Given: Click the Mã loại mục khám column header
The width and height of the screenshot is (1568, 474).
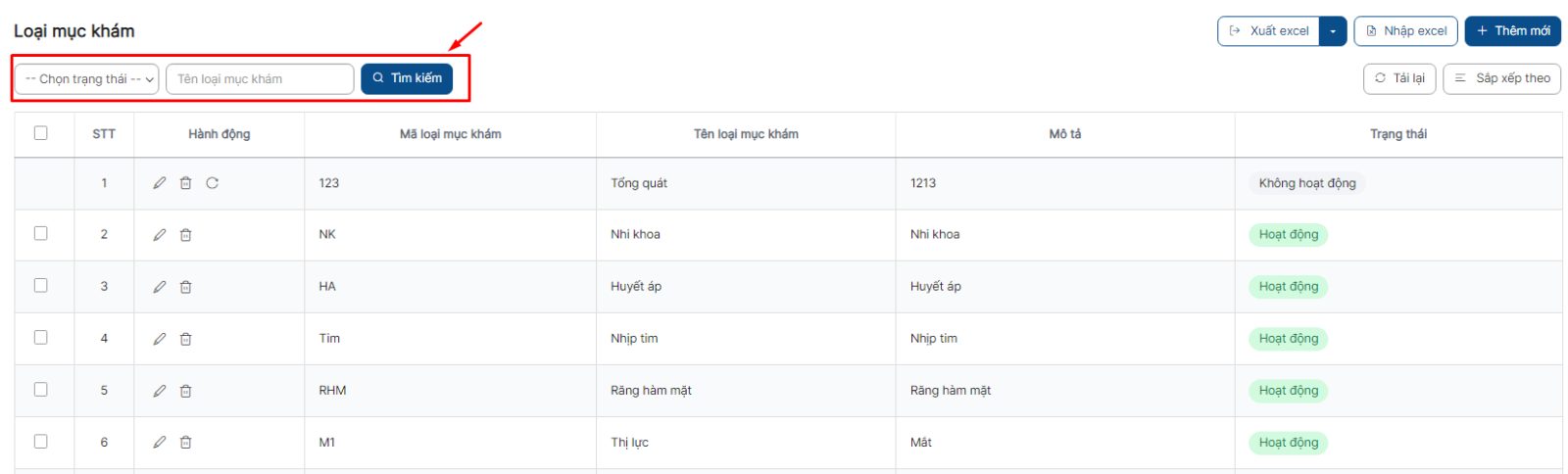Looking at the screenshot, I should tap(450, 134).
